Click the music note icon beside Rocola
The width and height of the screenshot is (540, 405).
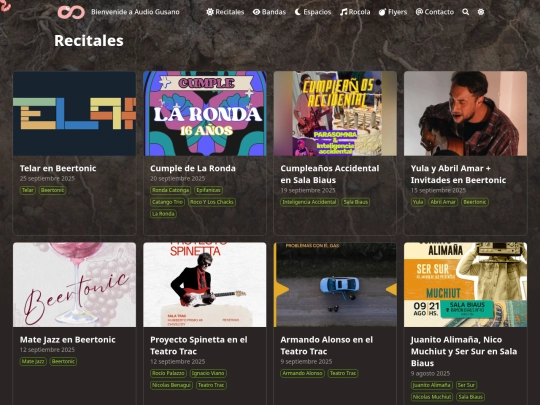343,12
